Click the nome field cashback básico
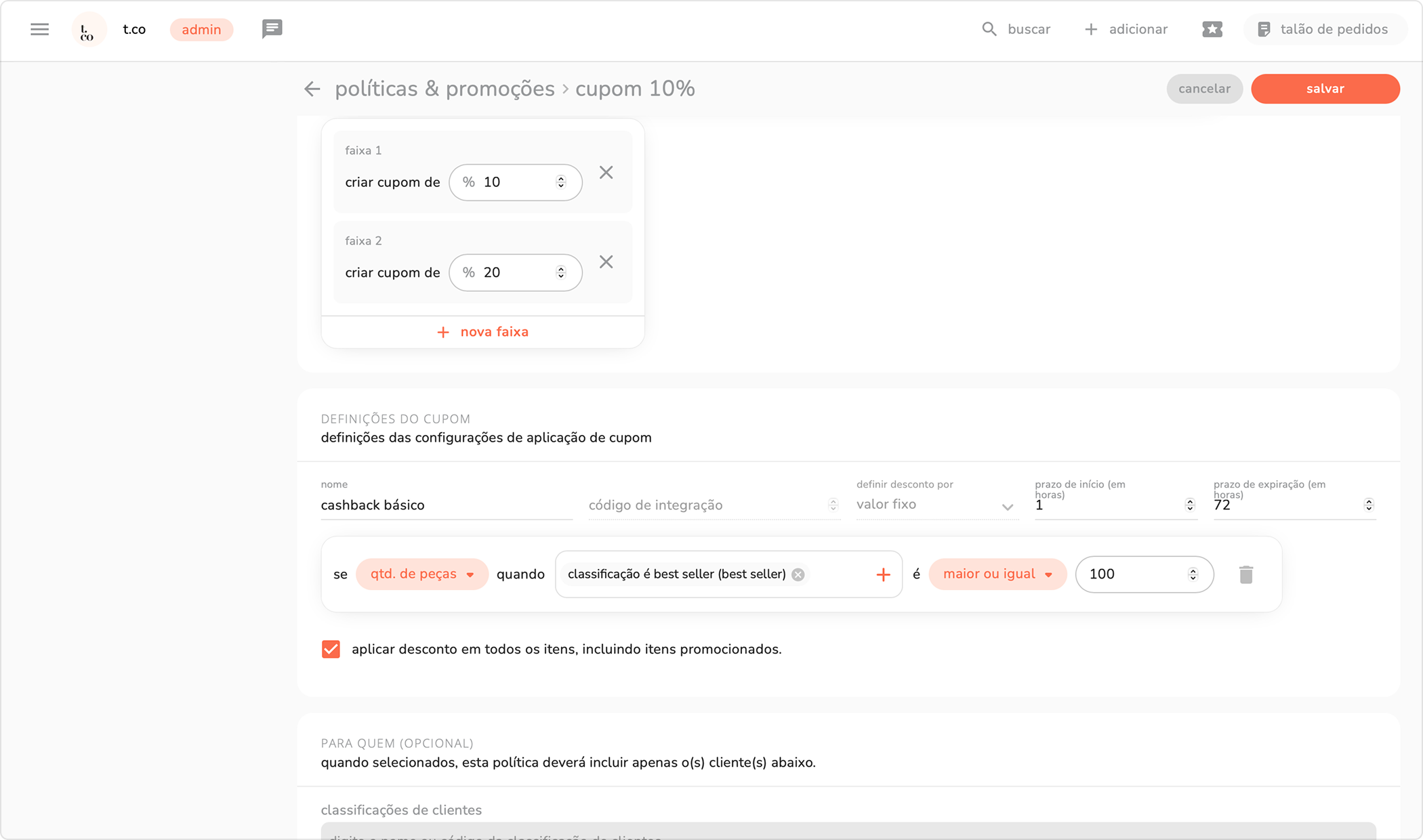This screenshot has height=840, width=1423. pyautogui.click(x=446, y=505)
